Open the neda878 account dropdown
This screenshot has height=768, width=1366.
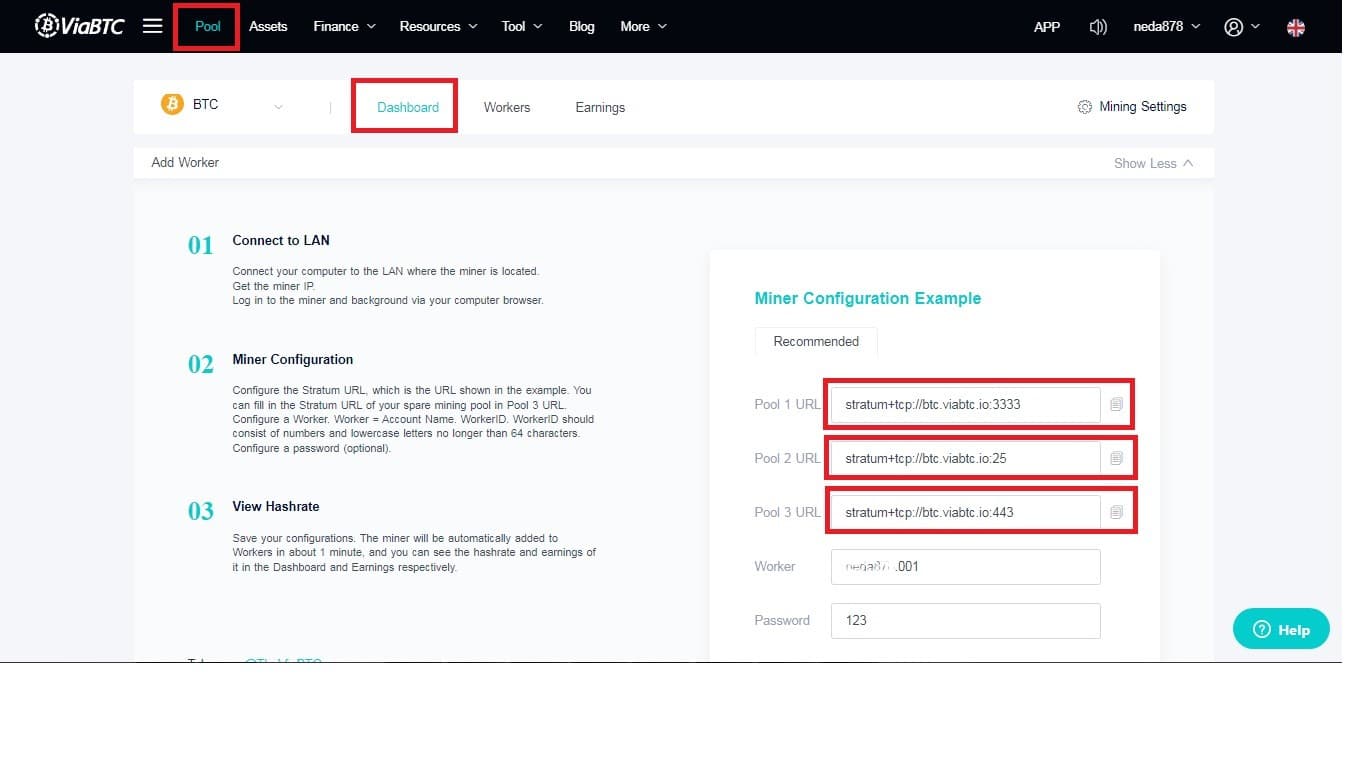1167,27
